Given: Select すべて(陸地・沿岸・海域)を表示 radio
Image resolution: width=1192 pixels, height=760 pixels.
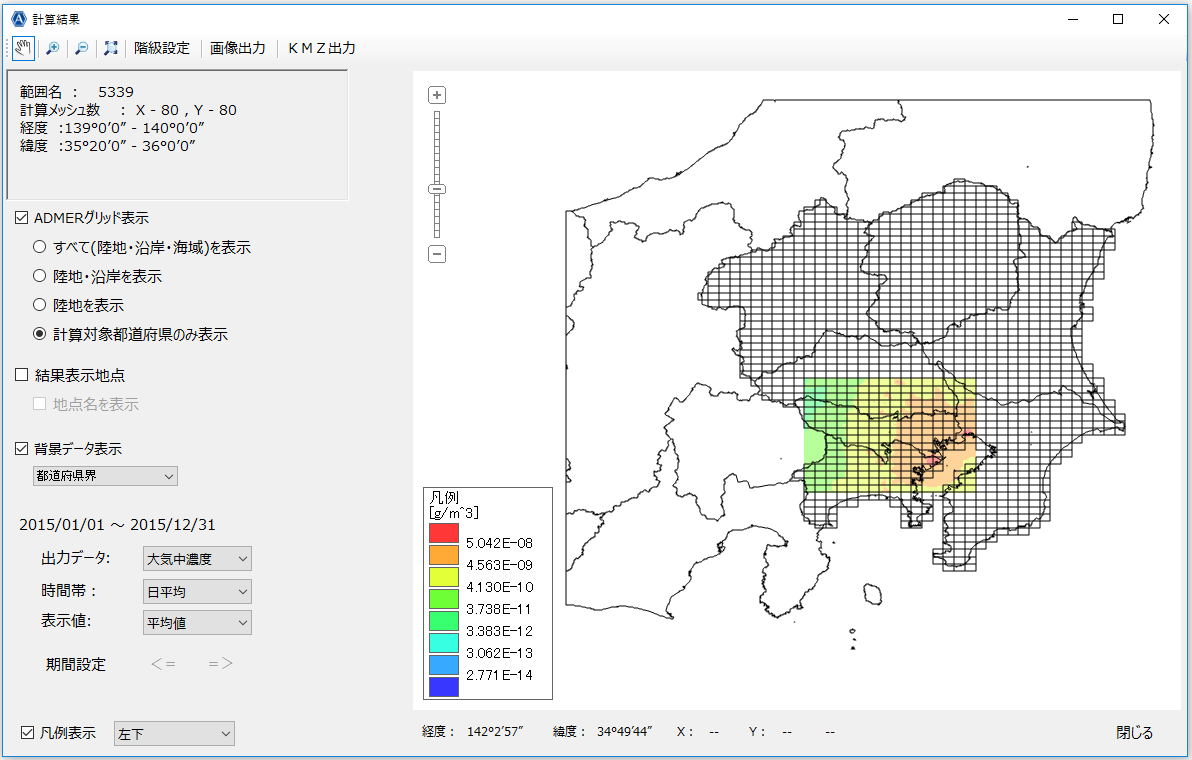Looking at the screenshot, I should click(x=40, y=247).
